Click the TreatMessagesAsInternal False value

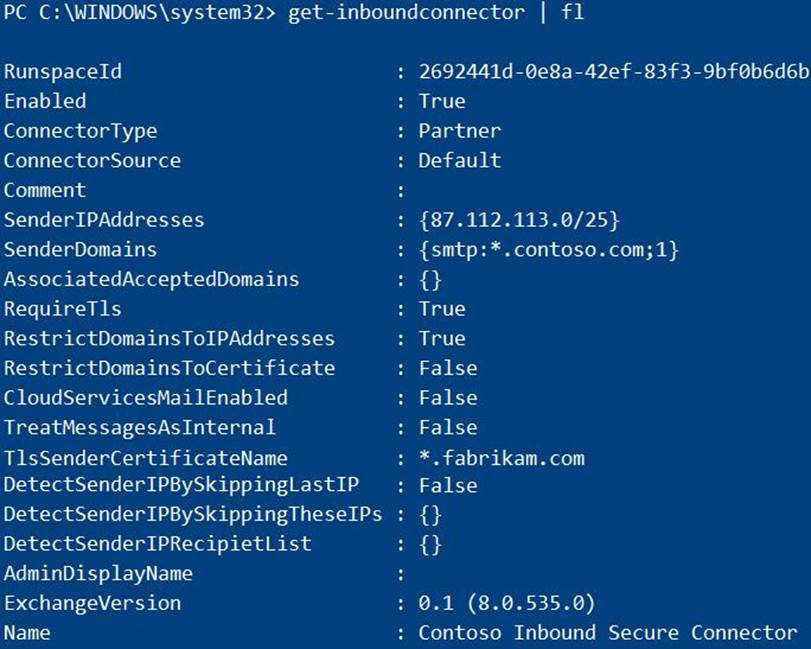[x=448, y=427]
